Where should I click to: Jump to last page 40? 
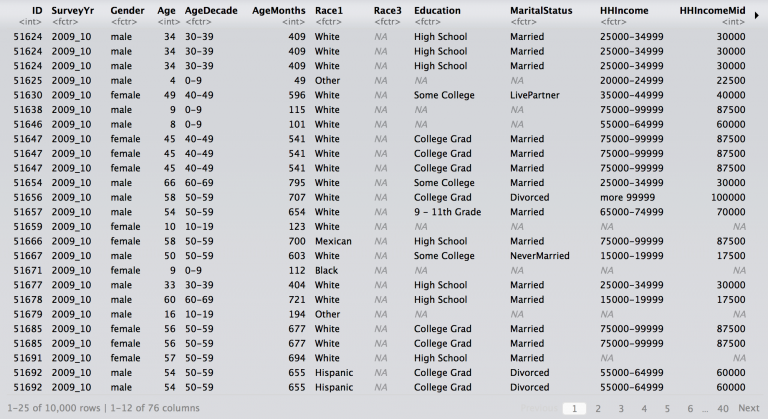tap(723, 408)
